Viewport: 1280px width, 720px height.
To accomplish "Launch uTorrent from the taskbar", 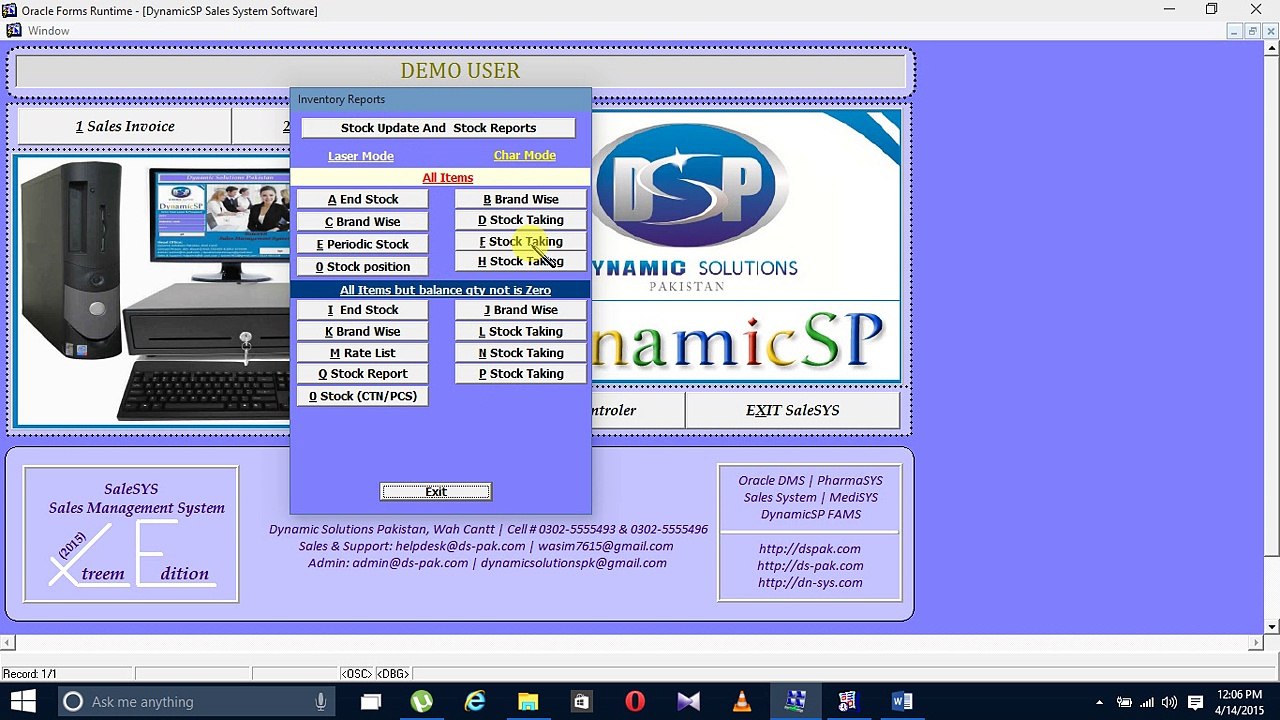I will 421,702.
